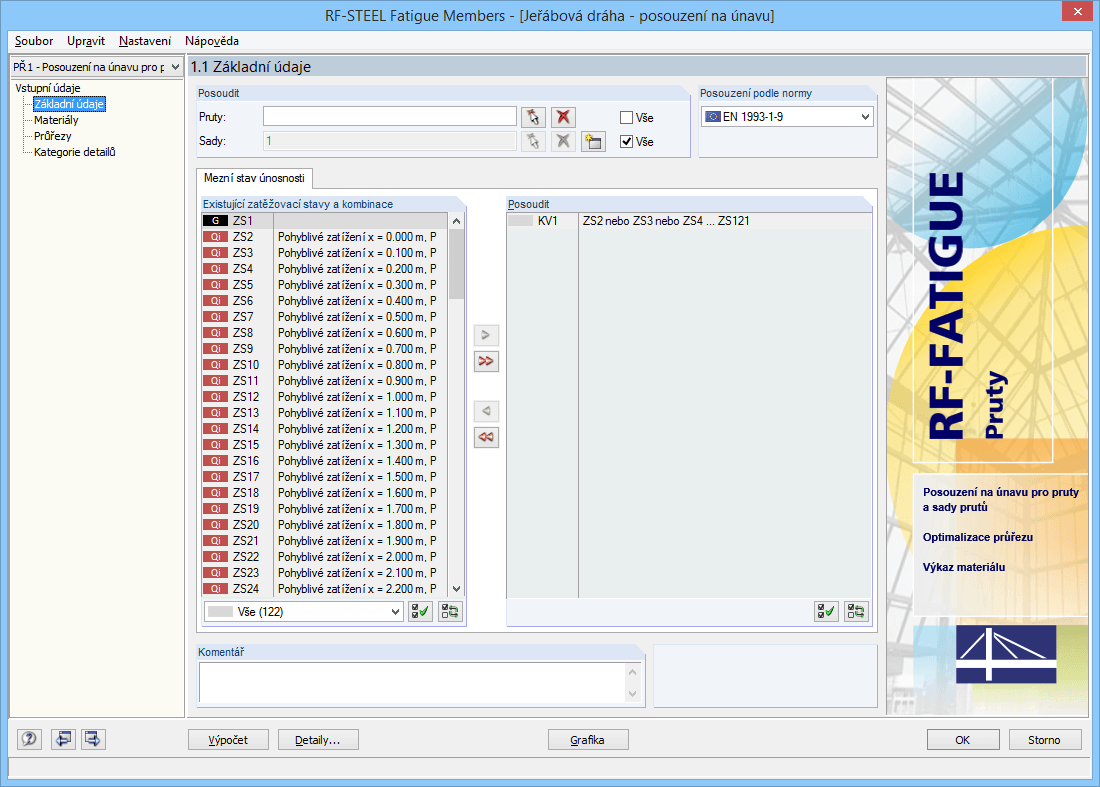
Task: Select all in existing load cases list
Action: click(x=420, y=612)
